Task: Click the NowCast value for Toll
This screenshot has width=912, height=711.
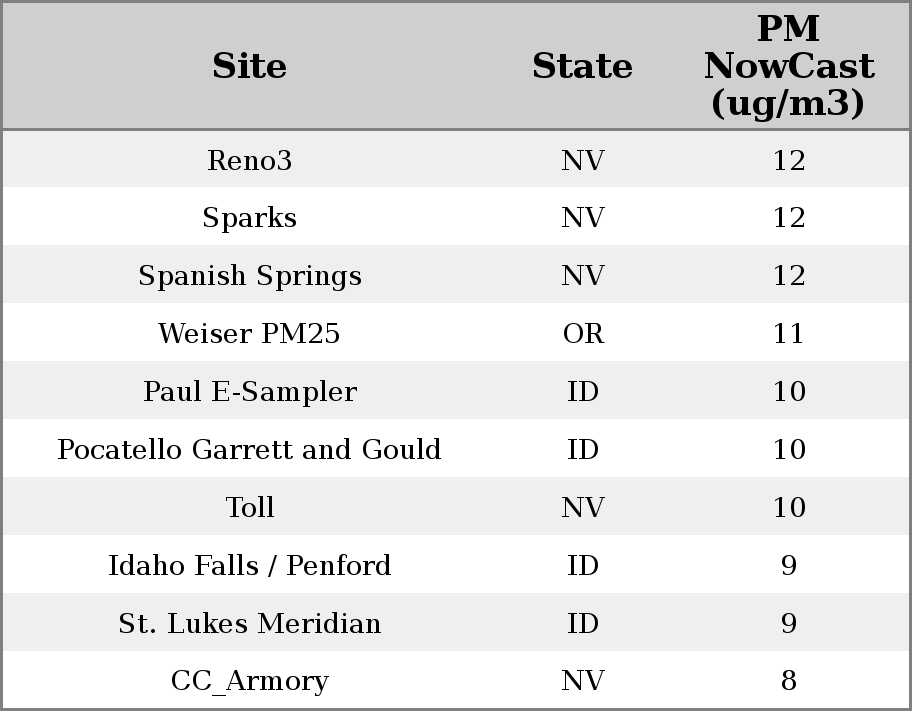Action: pyautogui.click(x=788, y=508)
